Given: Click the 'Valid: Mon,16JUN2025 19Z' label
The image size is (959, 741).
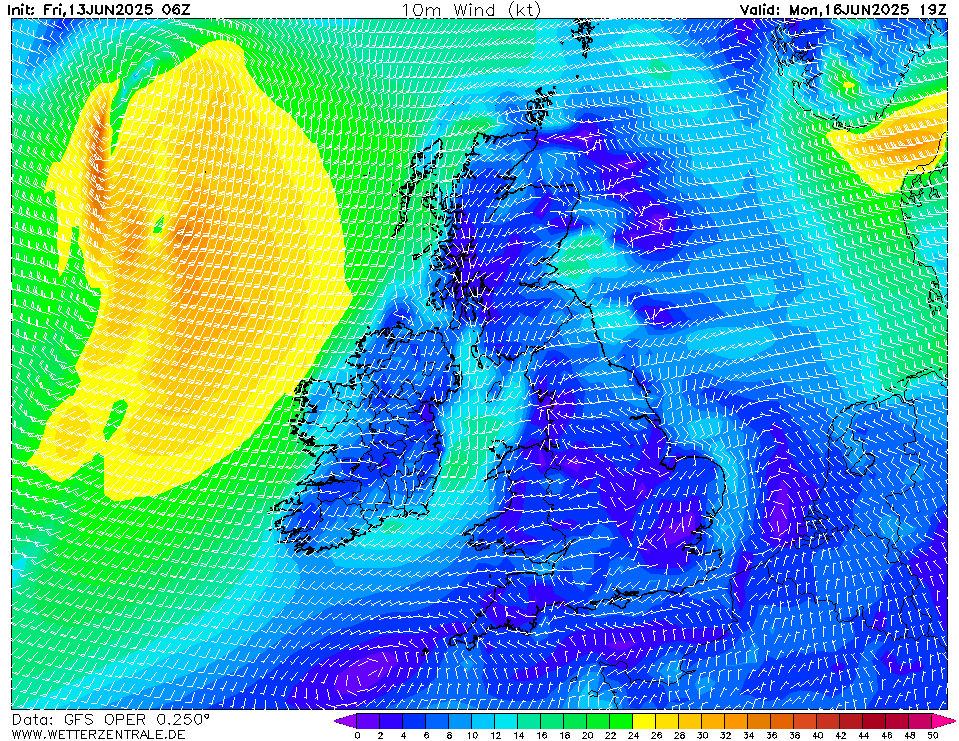Looking at the screenshot, I should [843, 10].
